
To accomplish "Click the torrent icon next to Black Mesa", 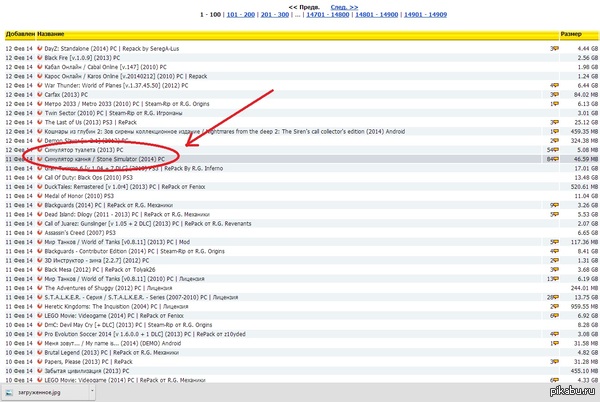I will click(x=39, y=270).
